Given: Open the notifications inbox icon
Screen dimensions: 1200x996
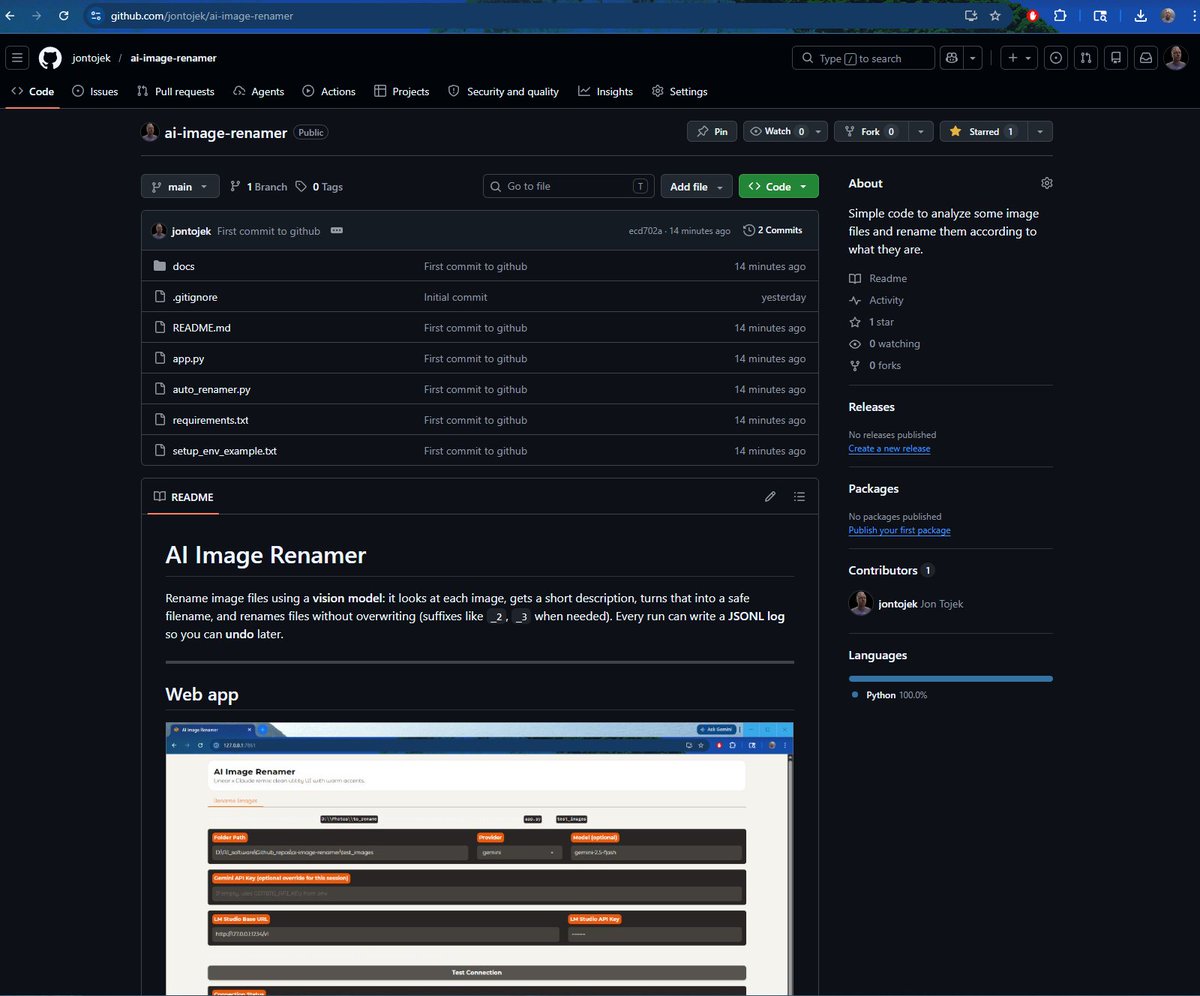Looking at the screenshot, I should click(x=1146, y=58).
